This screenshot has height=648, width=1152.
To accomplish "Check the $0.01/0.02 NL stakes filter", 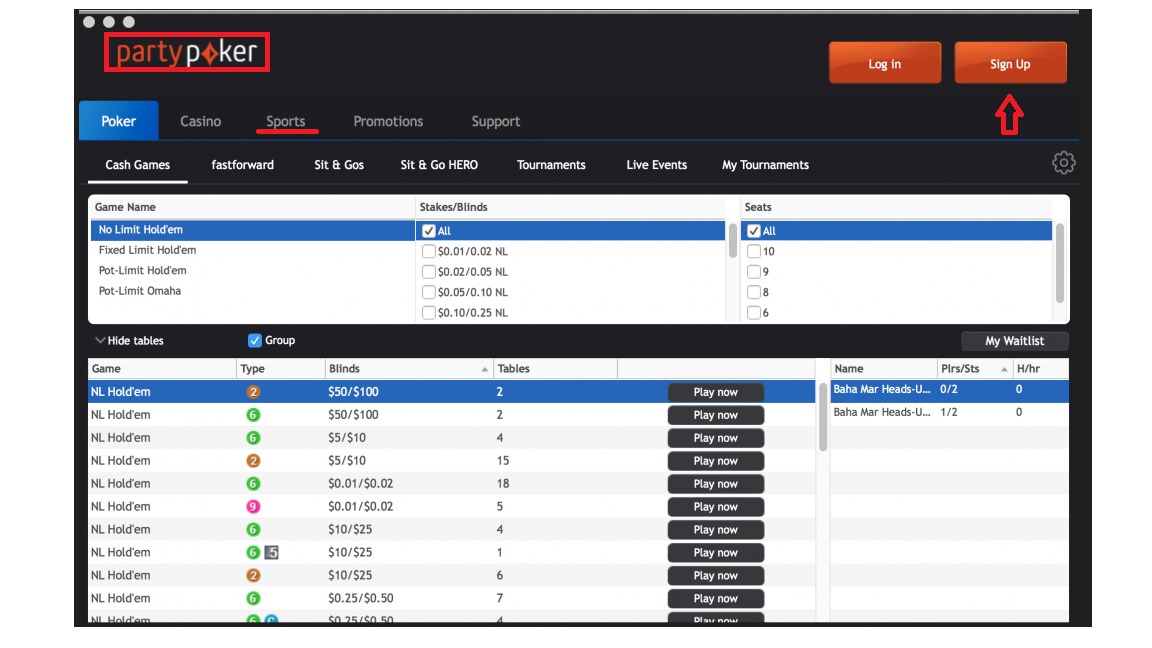I will tap(429, 251).
